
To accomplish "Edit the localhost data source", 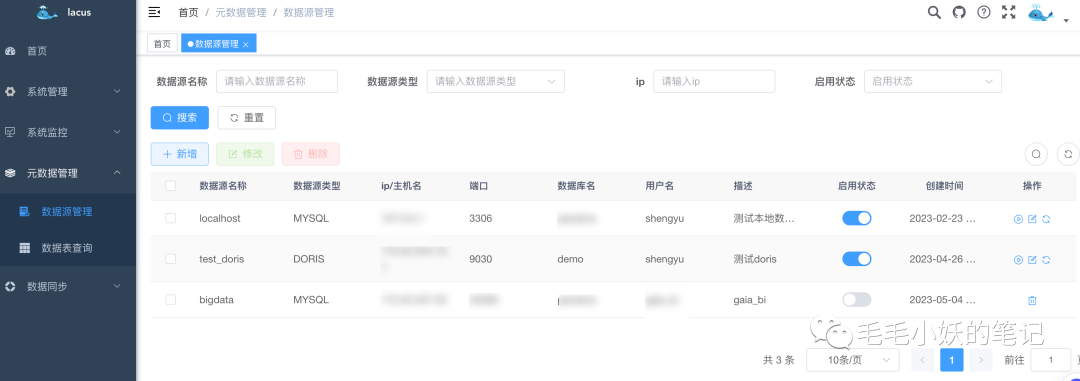I will (x=1032, y=219).
